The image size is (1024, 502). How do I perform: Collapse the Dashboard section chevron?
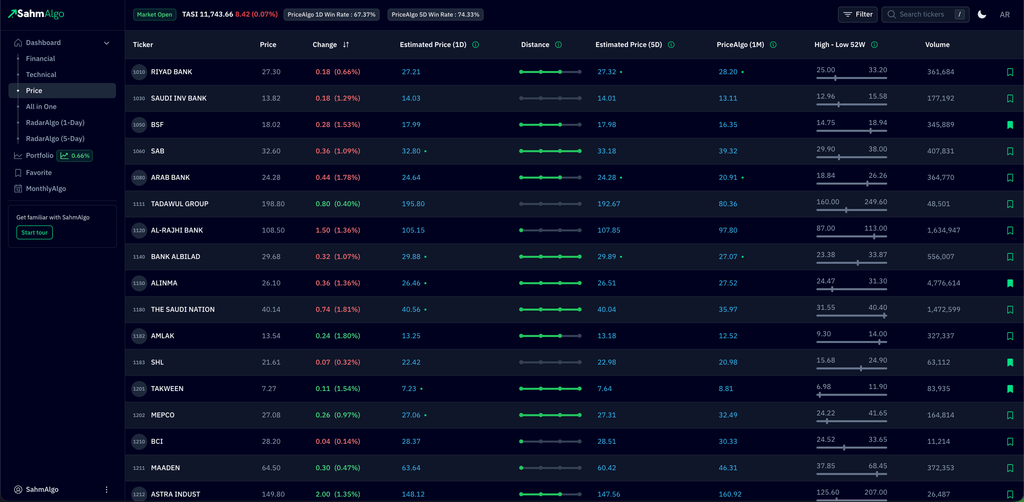[107, 43]
